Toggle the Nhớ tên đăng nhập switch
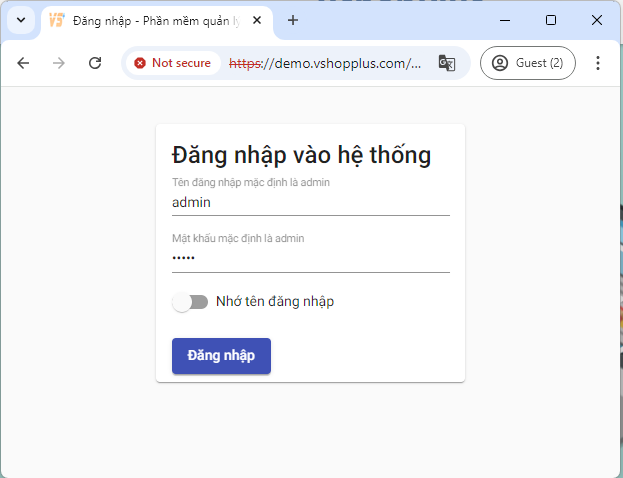This screenshot has height=478, width=623. (x=190, y=302)
